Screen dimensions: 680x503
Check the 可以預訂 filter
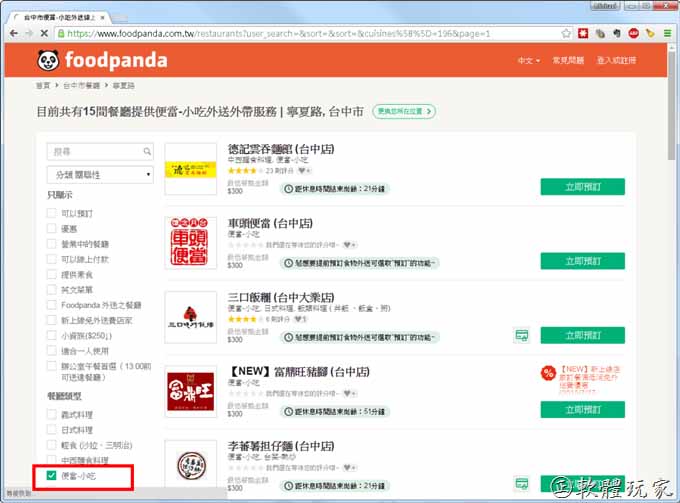coord(52,213)
